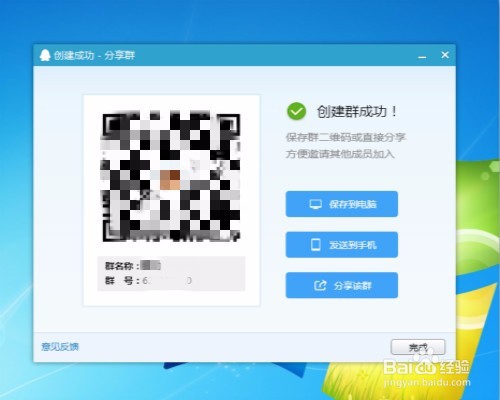Click the 分享该群 button

click(x=342, y=285)
